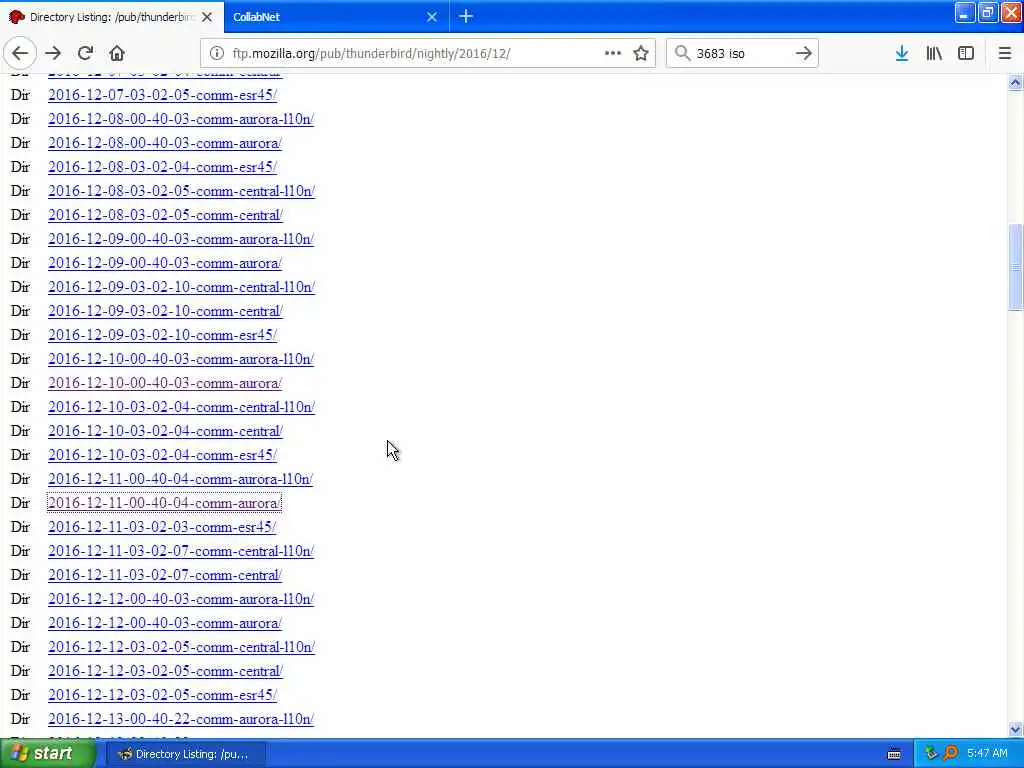The image size is (1024, 768).
Task: Open 2016-12-11-03-02-07-comm-central directory
Action: tap(165, 575)
